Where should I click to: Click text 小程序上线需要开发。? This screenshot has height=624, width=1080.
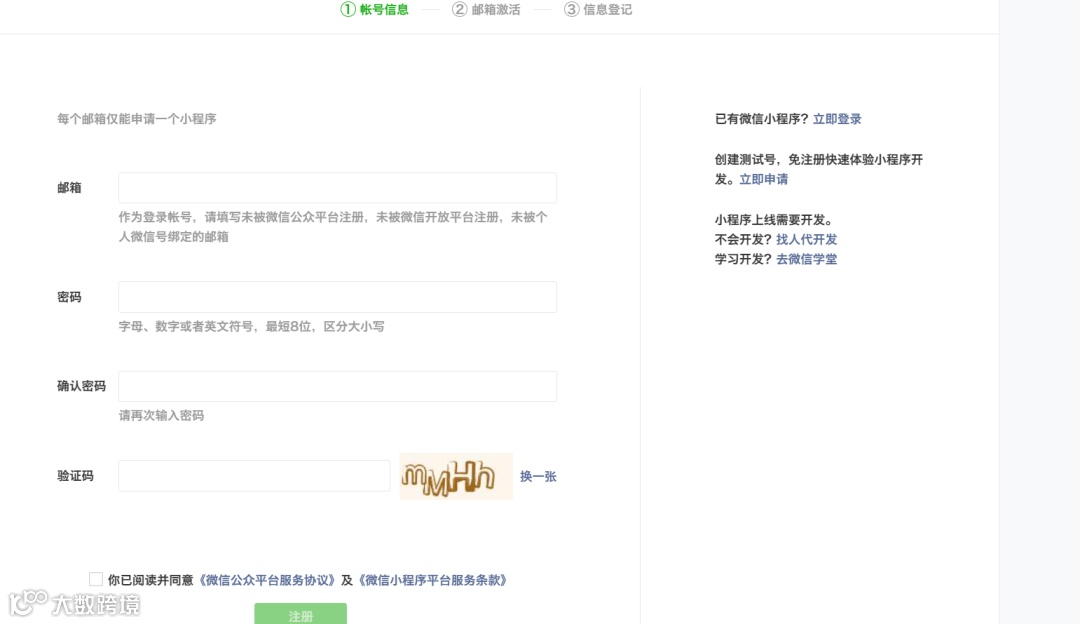[776, 220]
